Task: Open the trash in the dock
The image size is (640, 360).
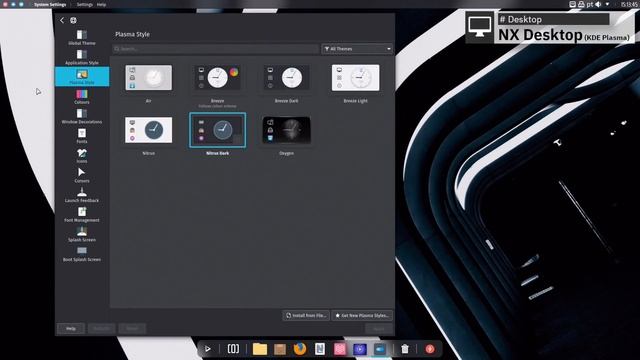Action: (404, 349)
